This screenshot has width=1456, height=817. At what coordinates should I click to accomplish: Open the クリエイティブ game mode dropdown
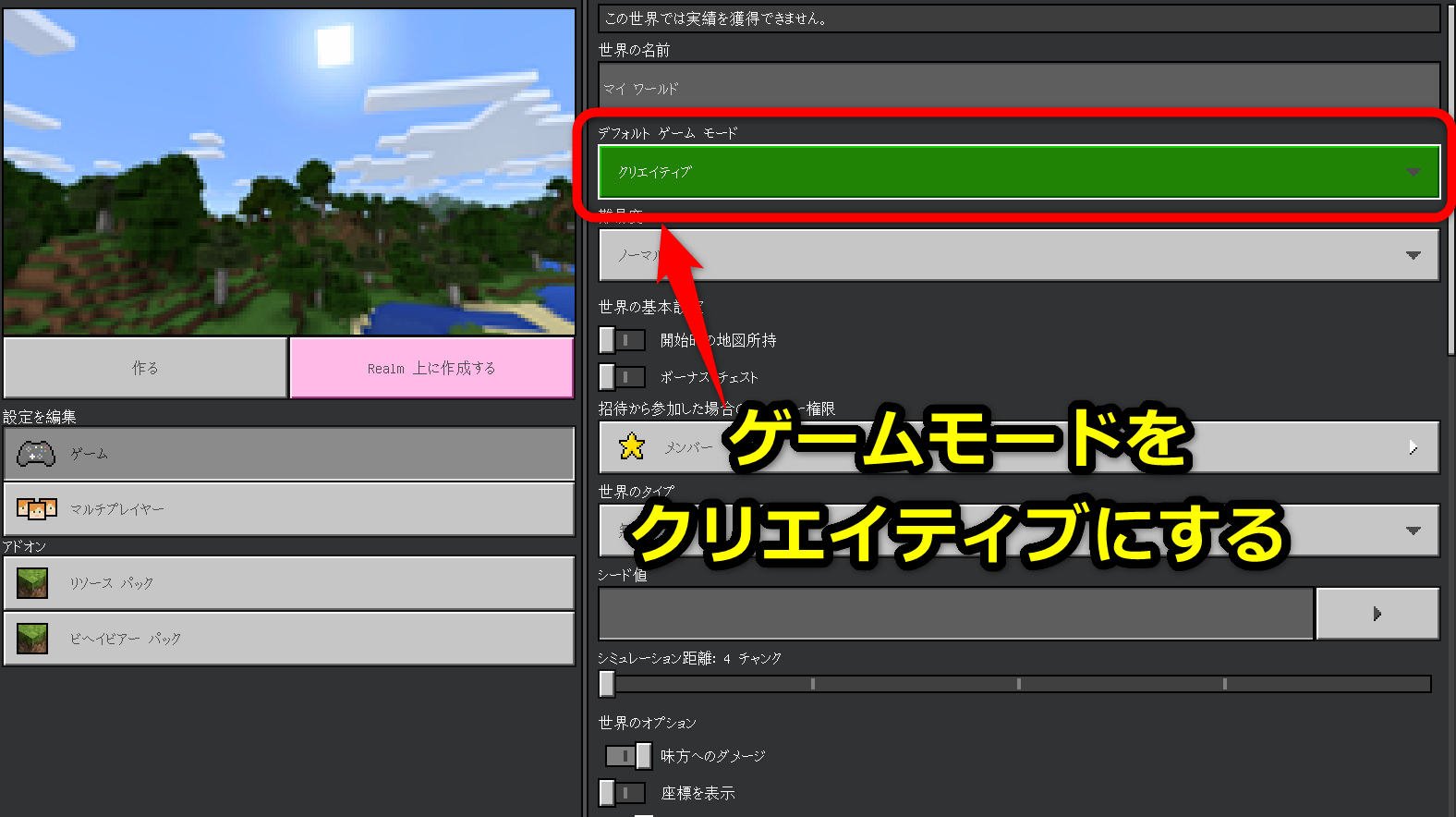pyautogui.click(x=1018, y=172)
